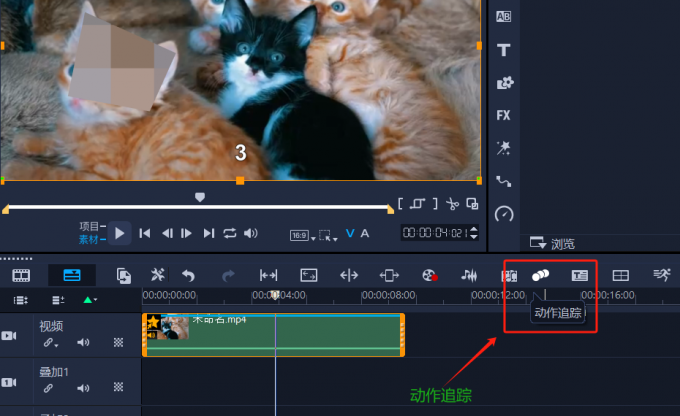Click the arrow-between-bars icon on the timeline toolbar
The image size is (680, 416).
(268, 275)
